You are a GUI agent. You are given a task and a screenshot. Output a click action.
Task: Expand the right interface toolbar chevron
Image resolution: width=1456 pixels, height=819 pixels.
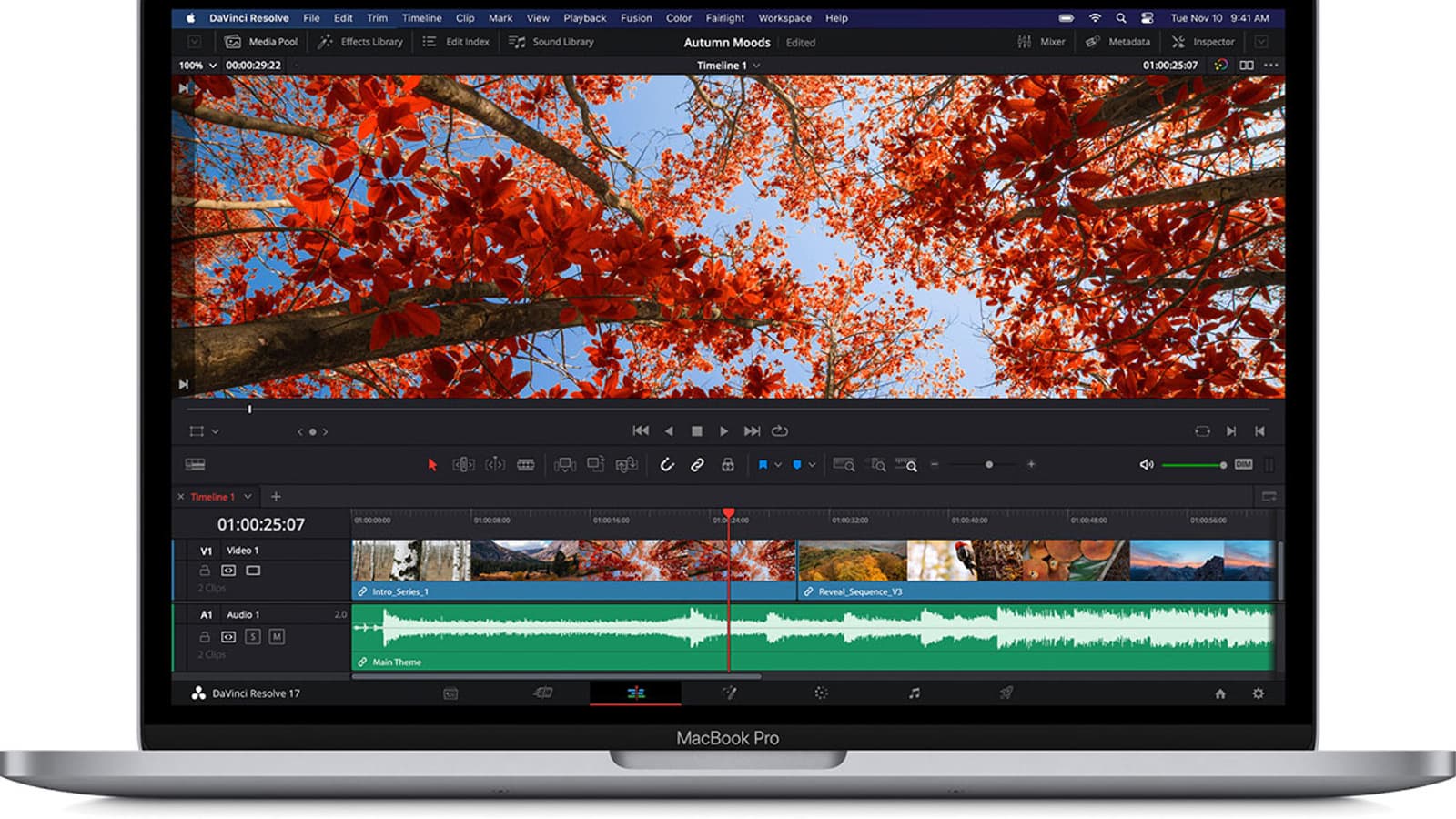[x=1261, y=42]
